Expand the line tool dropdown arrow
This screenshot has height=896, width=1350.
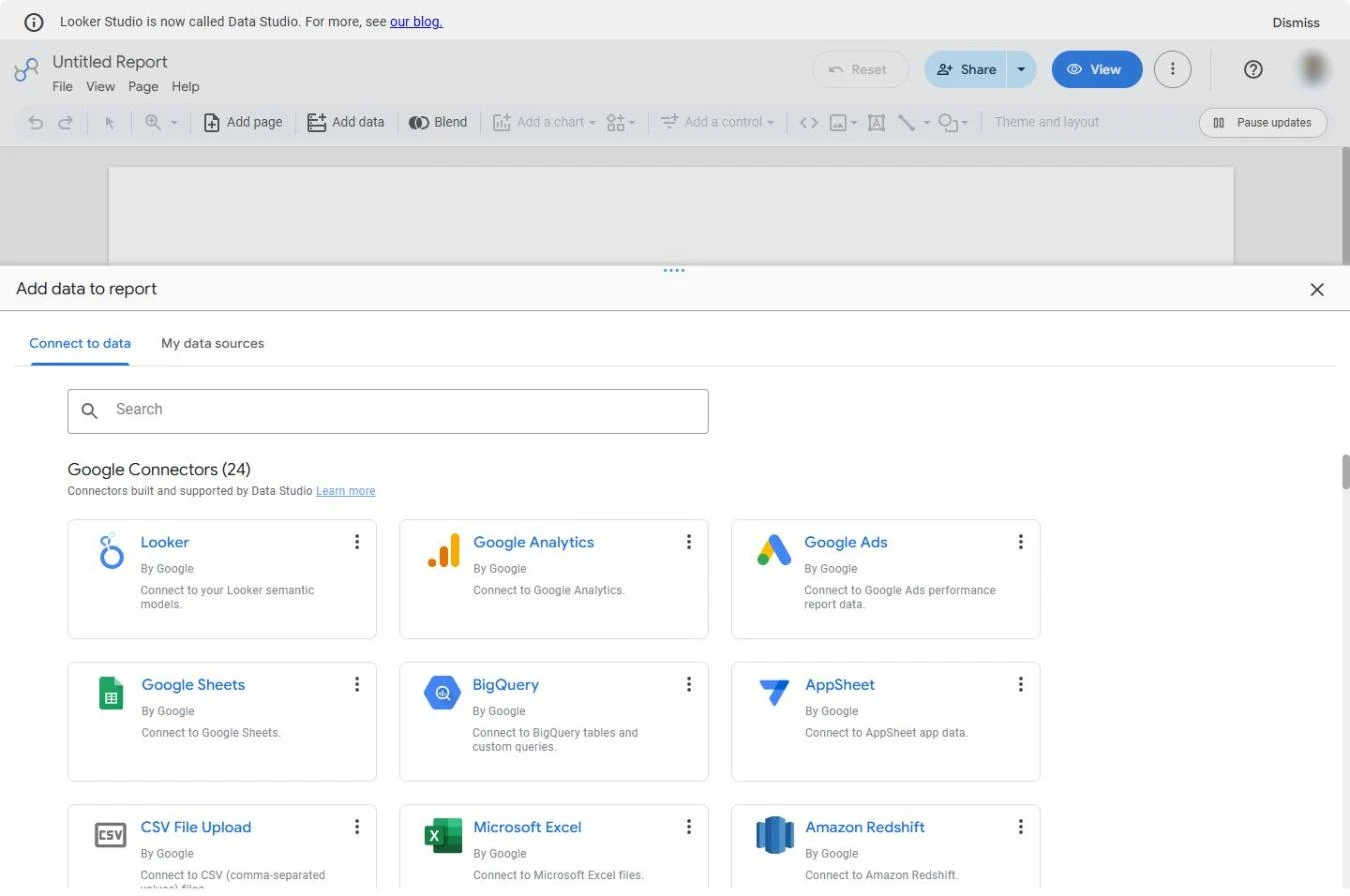coord(927,123)
